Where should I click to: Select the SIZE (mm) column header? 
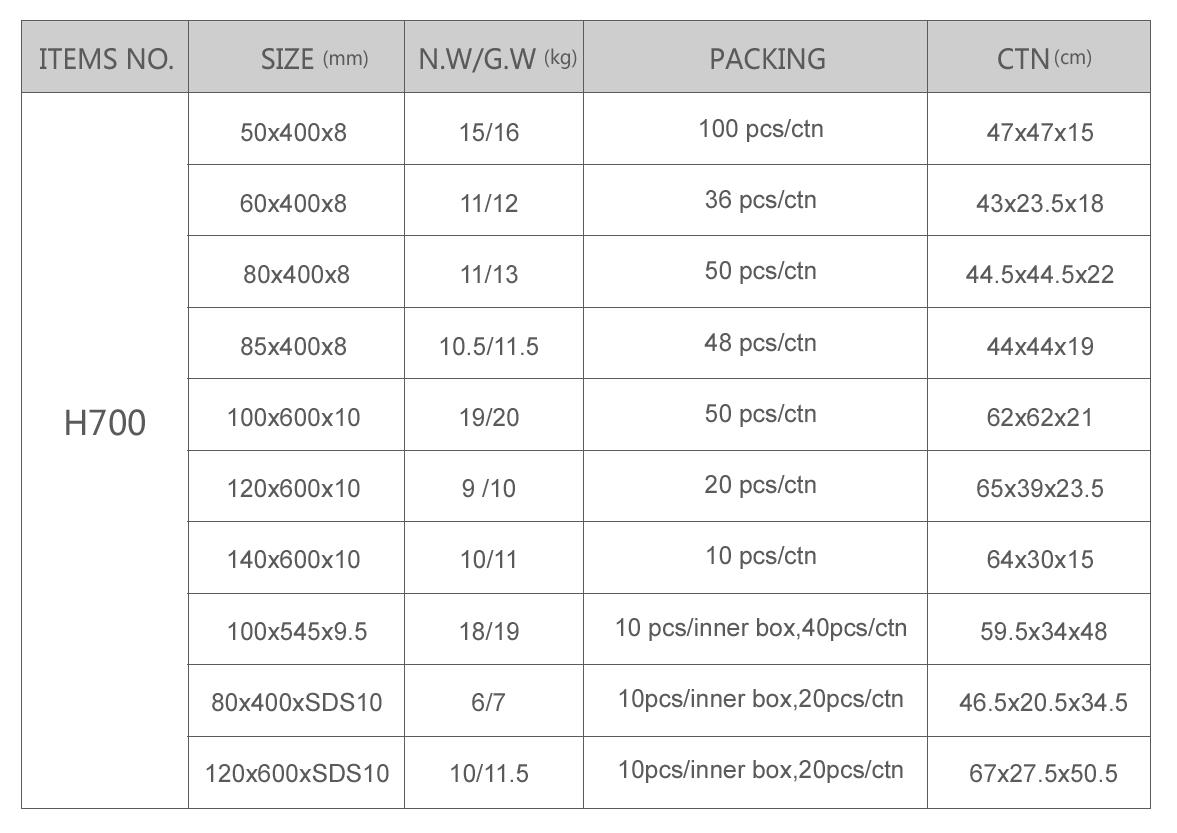click(x=296, y=57)
